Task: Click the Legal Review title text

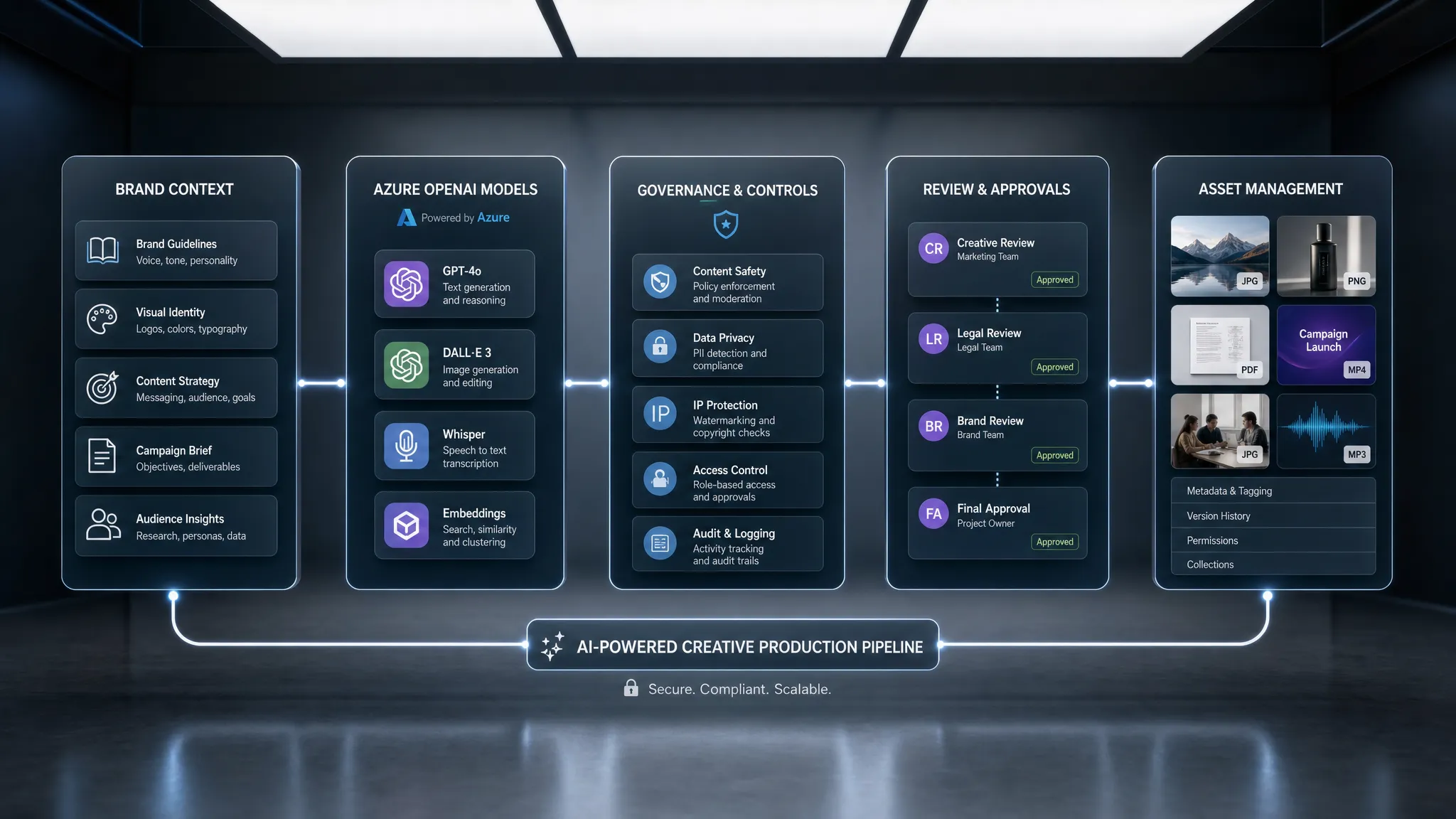Action: coord(989,333)
